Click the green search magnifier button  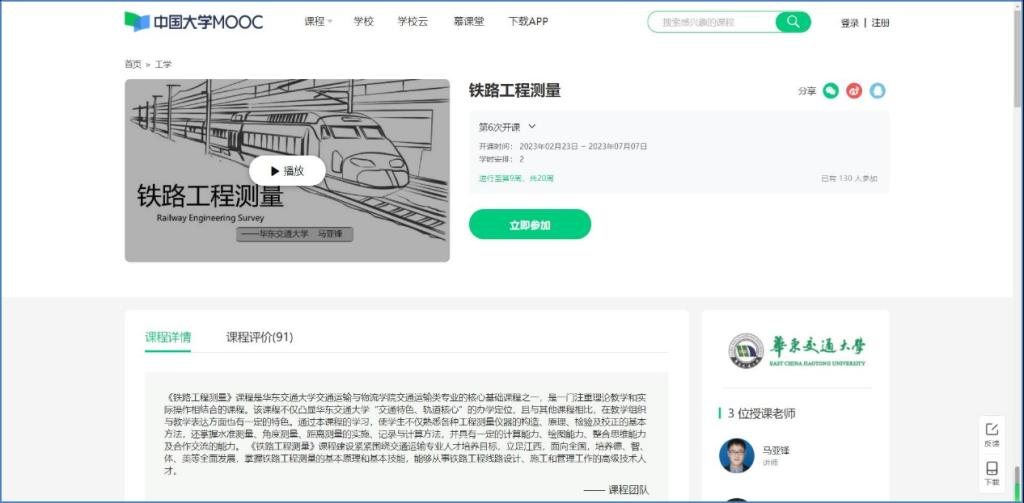793,22
